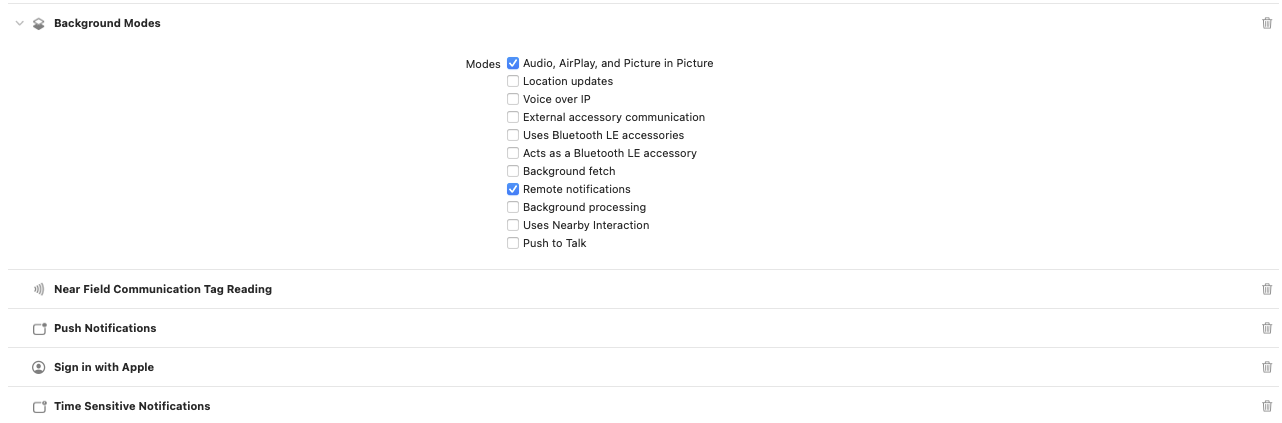Remove Sign in with Apple via trash icon
Image resolution: width=1282 pixels, height=423 pixels.
(x=1267, y=367)
